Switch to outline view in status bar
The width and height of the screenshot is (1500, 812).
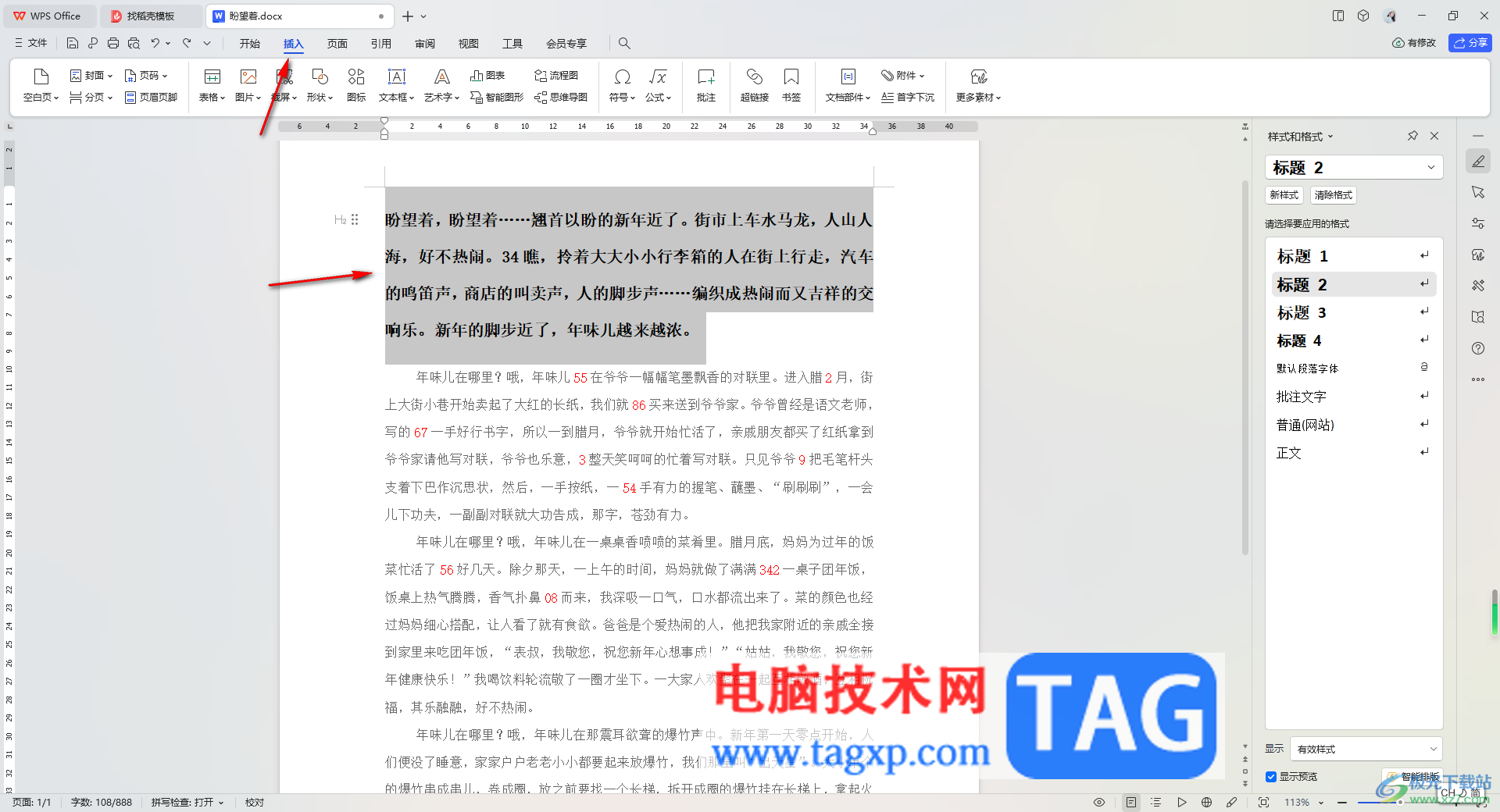tap(1156, 803)
